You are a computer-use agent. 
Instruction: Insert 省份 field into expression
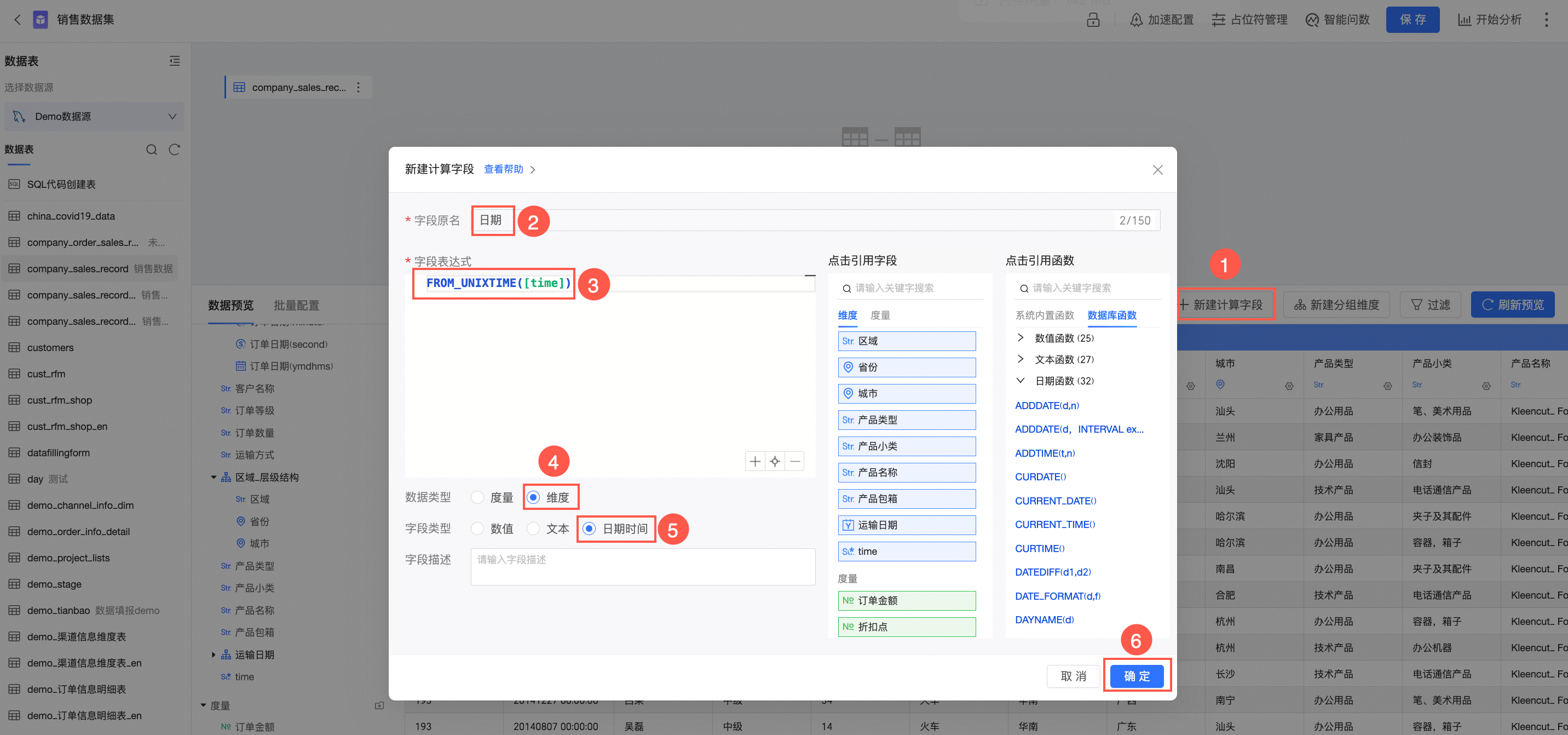[906, 367]
